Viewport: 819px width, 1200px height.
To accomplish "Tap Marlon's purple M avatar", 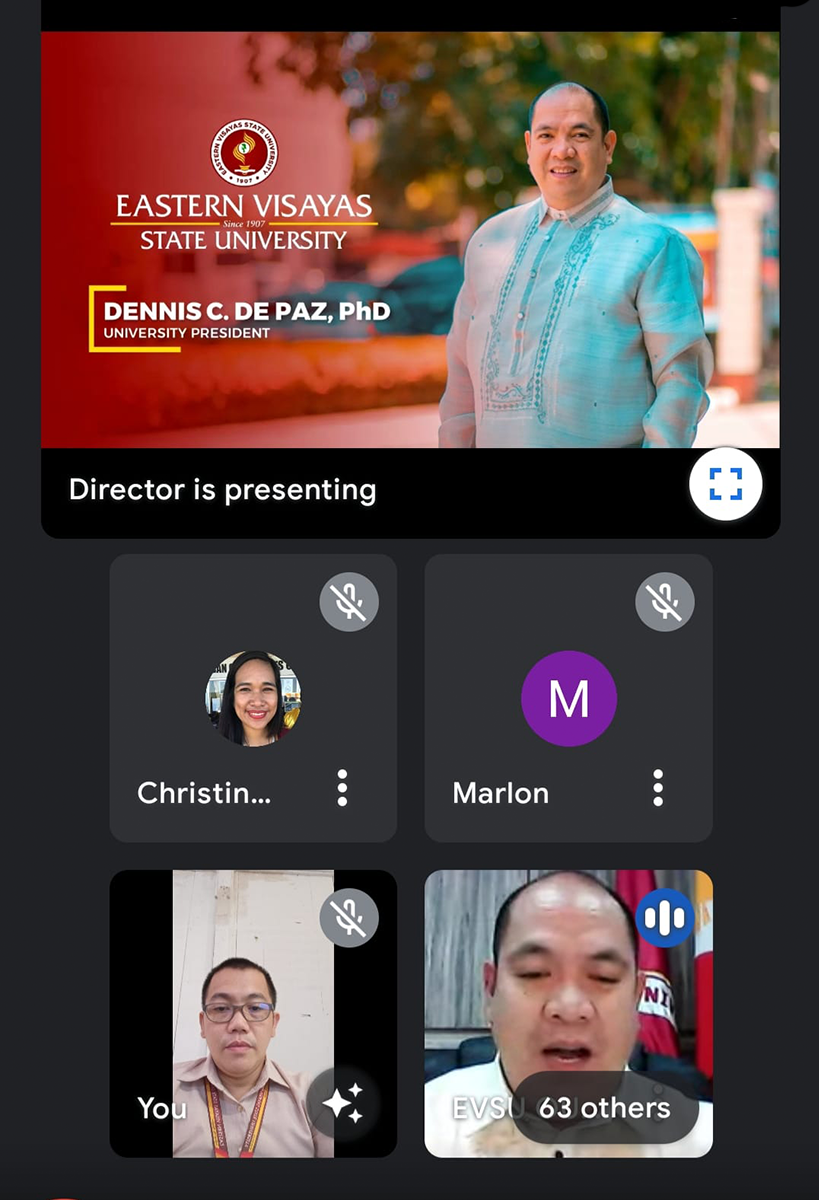I will pos(569,698).
